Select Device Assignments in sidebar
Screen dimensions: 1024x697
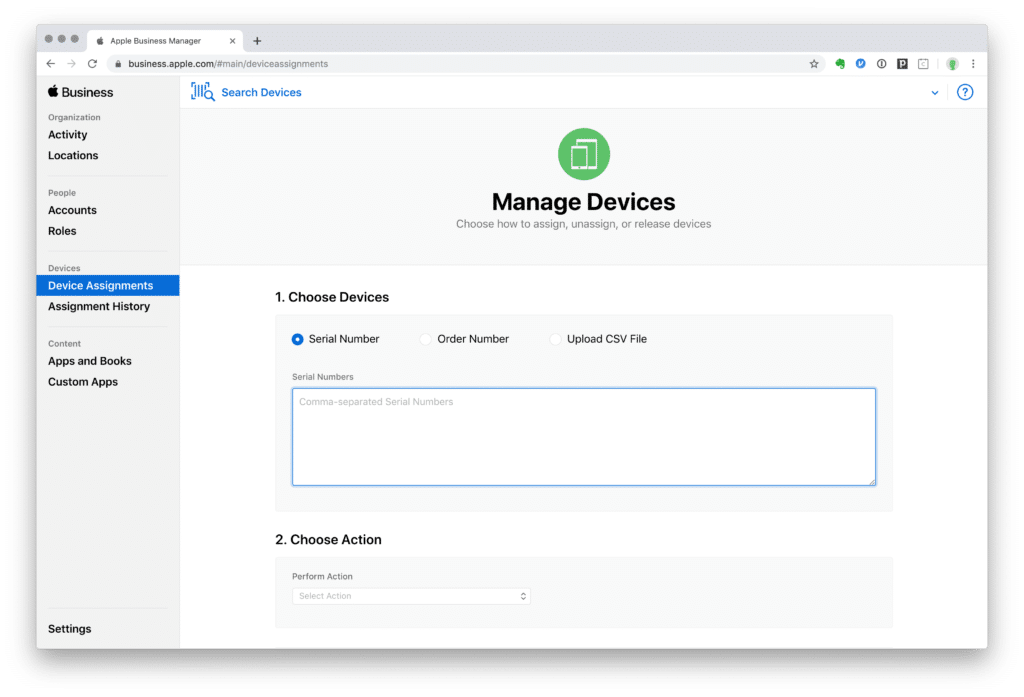pos(108,285)
